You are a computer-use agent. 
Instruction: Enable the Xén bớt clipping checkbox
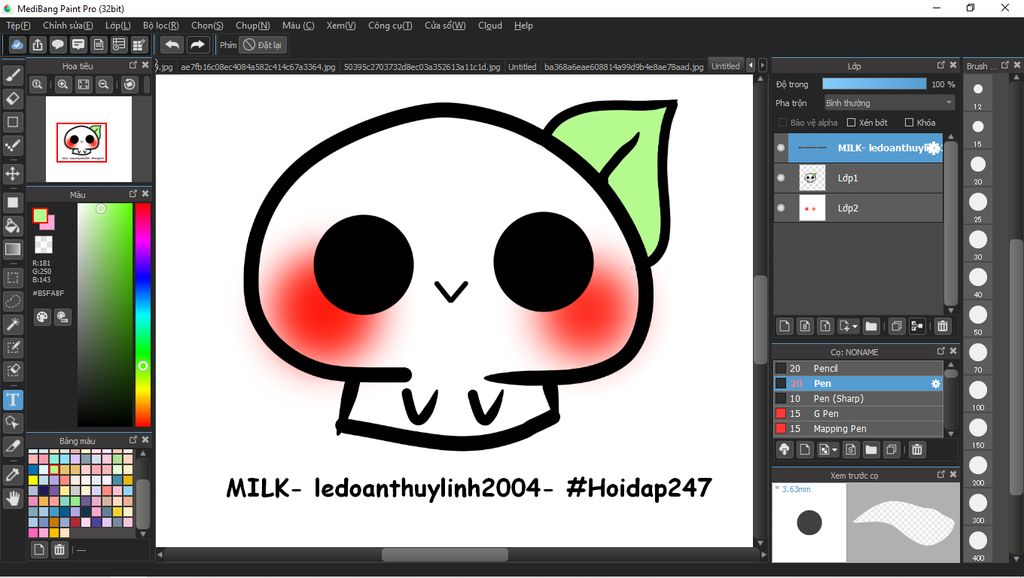click(851, 123)
